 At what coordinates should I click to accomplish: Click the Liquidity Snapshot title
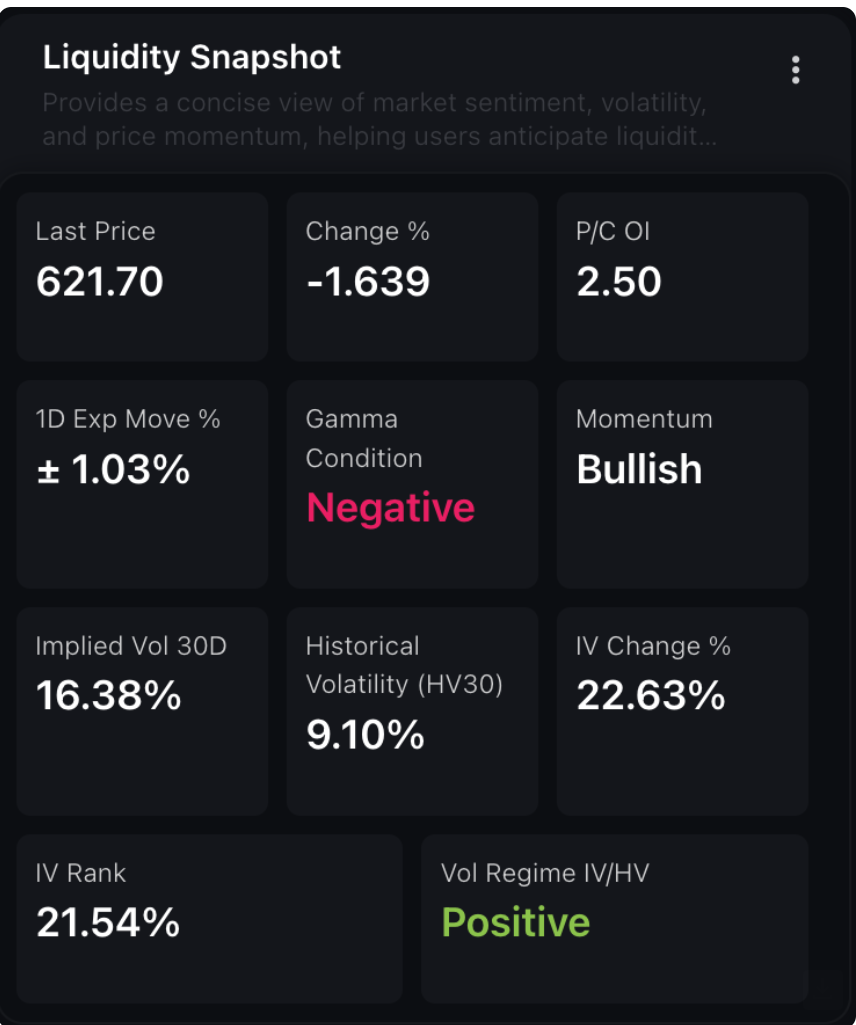[x=192, y=58]
